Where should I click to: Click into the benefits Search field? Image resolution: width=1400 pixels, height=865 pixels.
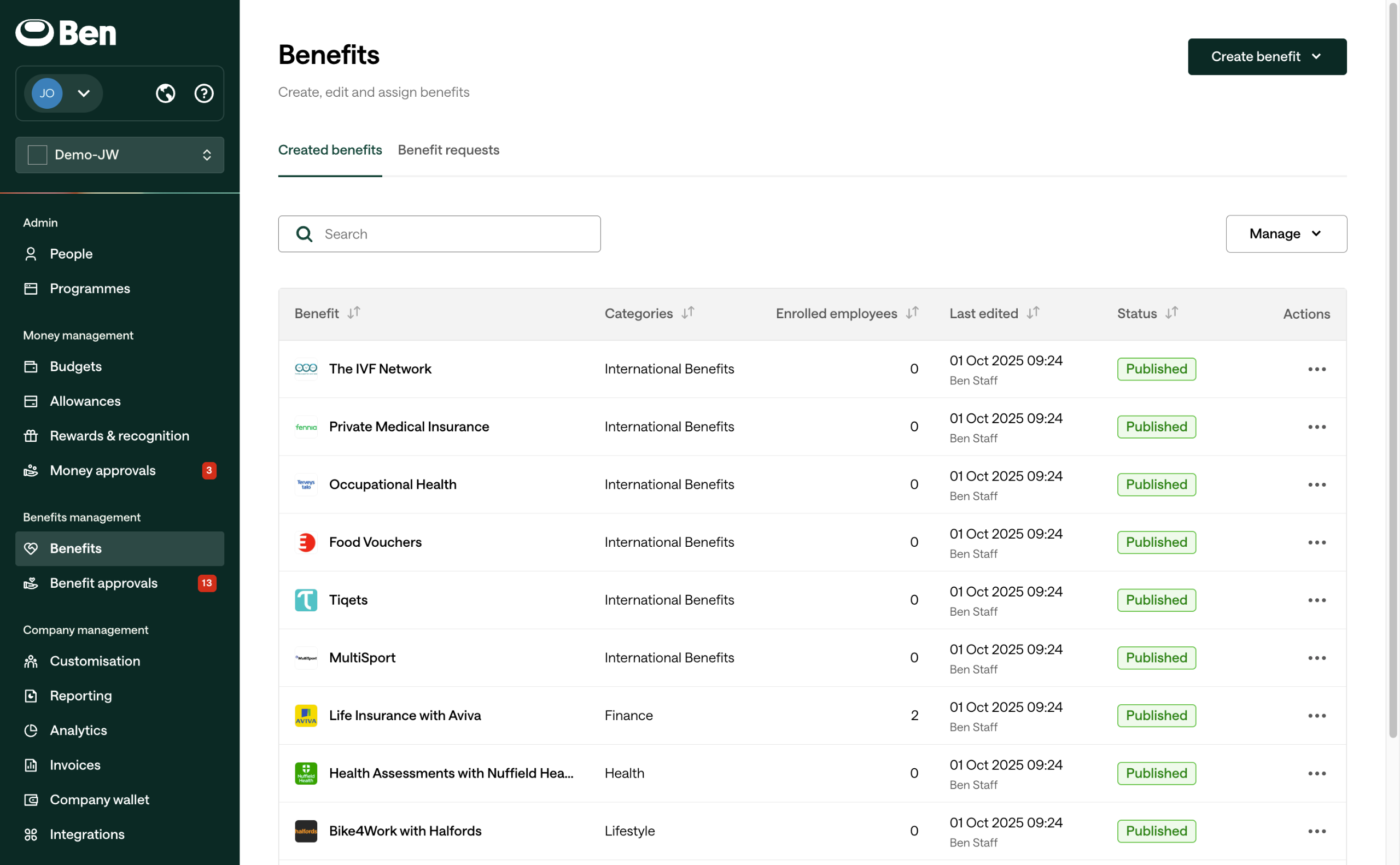[x=439, y=234]
